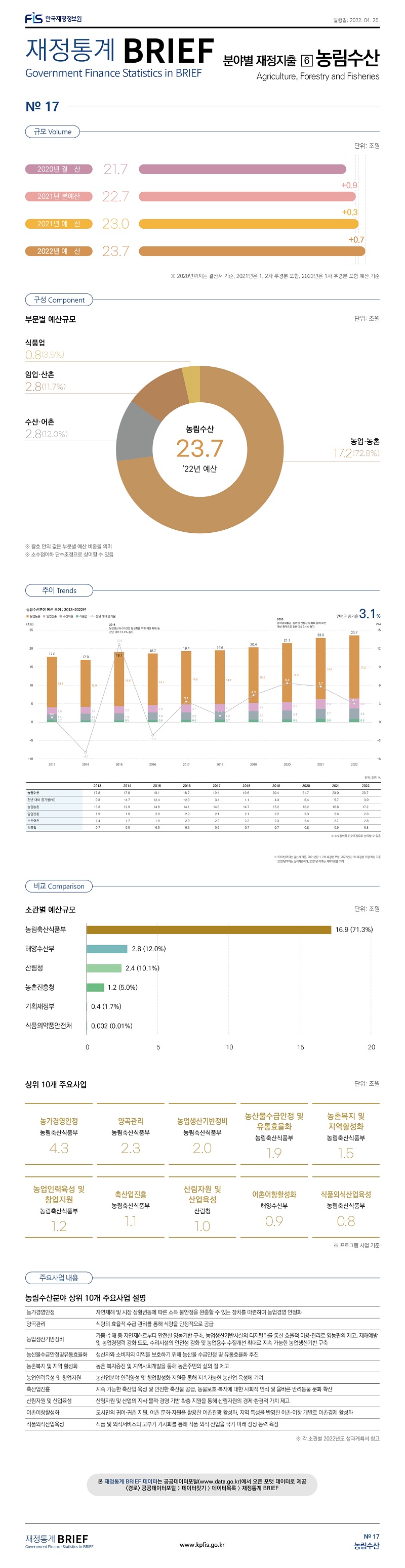Image resolution: width=405 pixels, height=1568 pixels.
Task: Click the 상위 10개 주요사업 heading
Action: pyautogui.click(x=56, y=1085)
